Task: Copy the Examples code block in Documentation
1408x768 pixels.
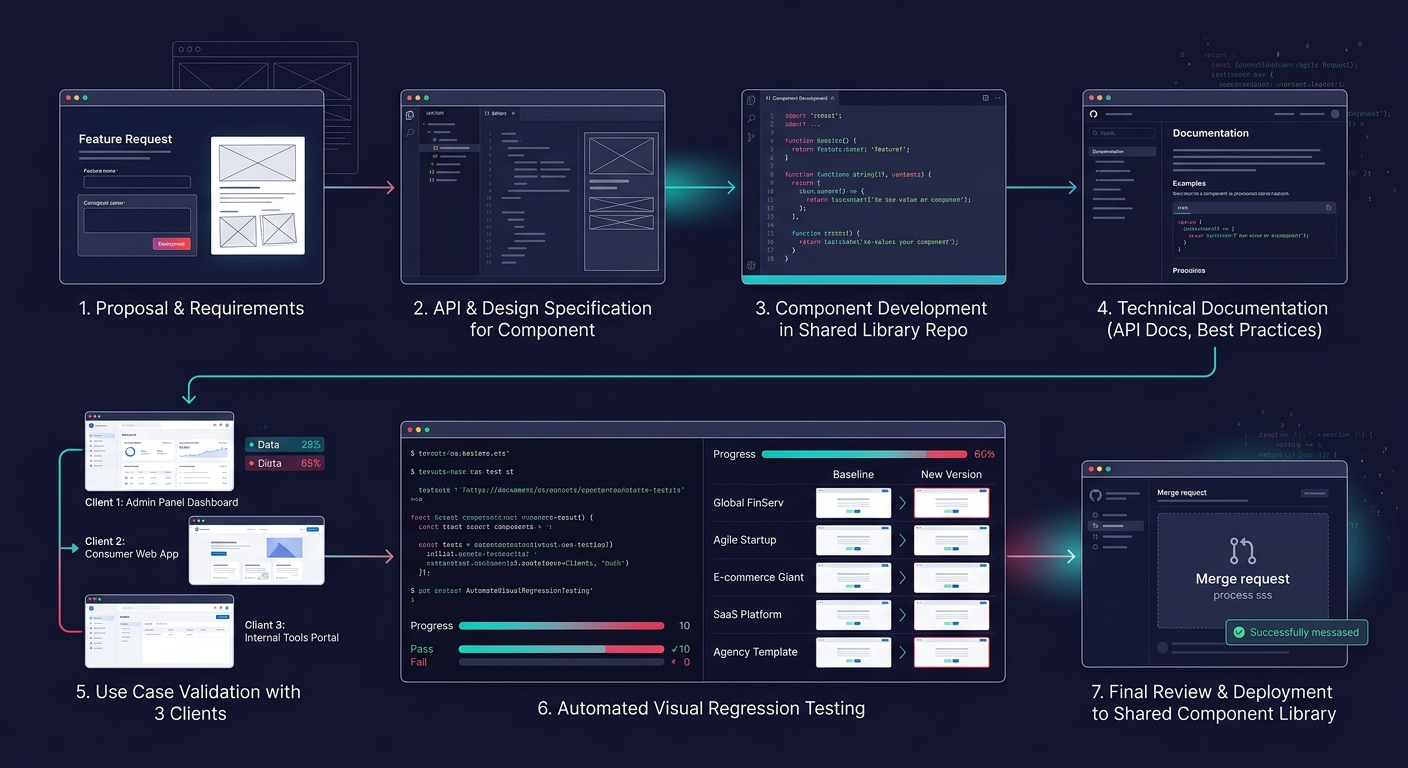Action: click(1328, 208)
